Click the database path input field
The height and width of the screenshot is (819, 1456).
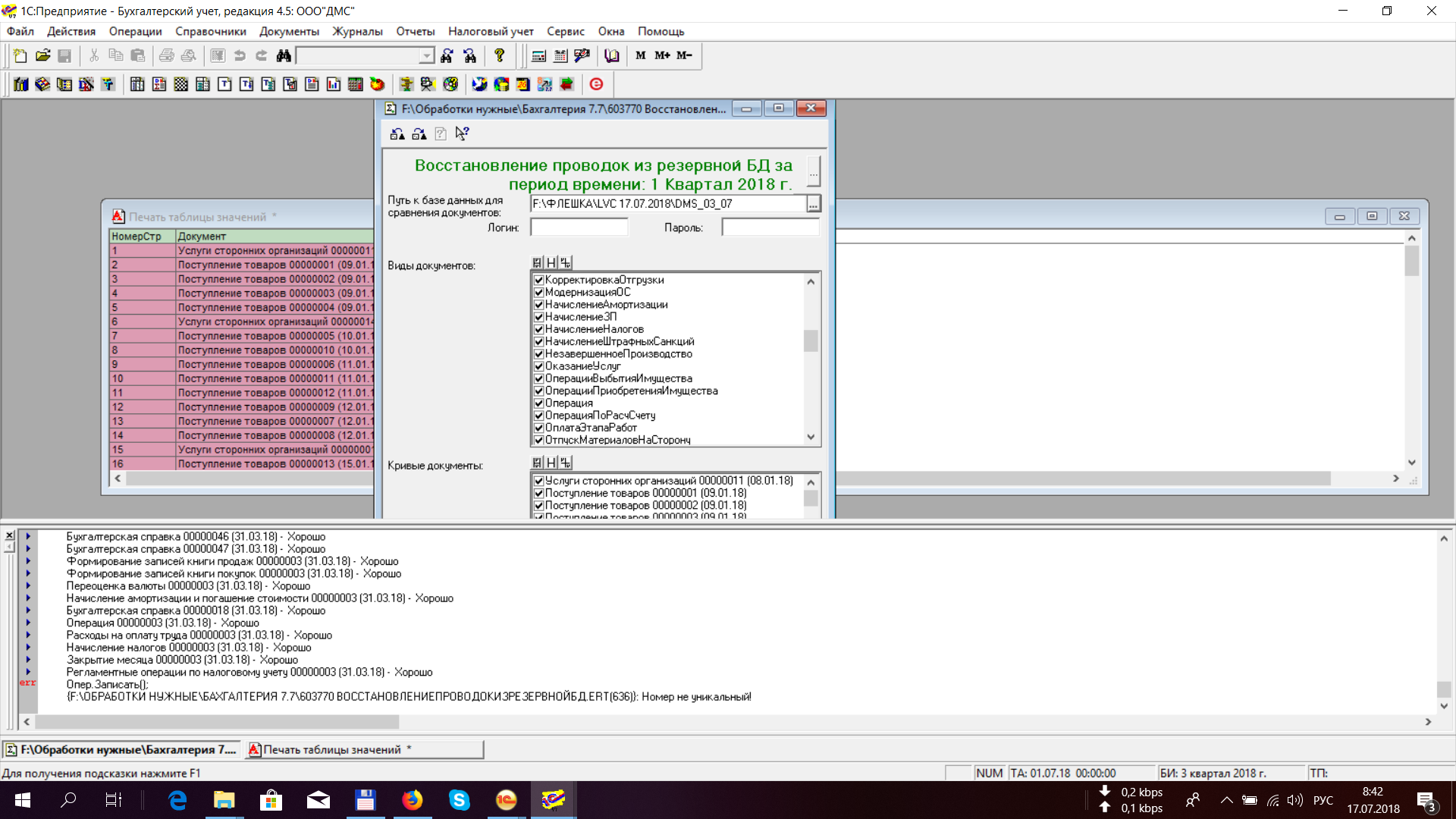(668, 204)
